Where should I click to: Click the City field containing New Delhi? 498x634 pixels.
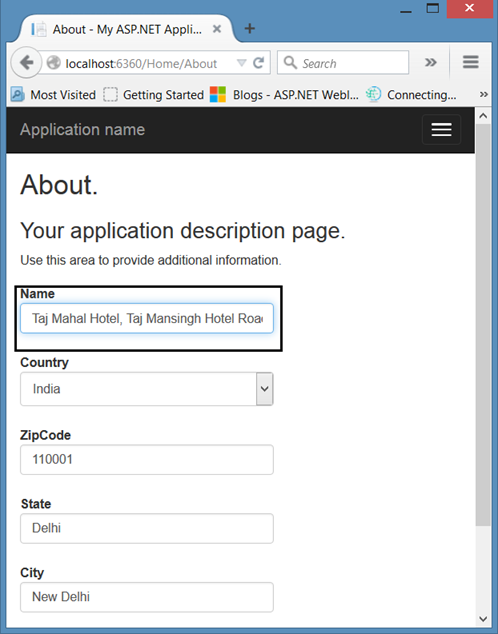[147, 597]
